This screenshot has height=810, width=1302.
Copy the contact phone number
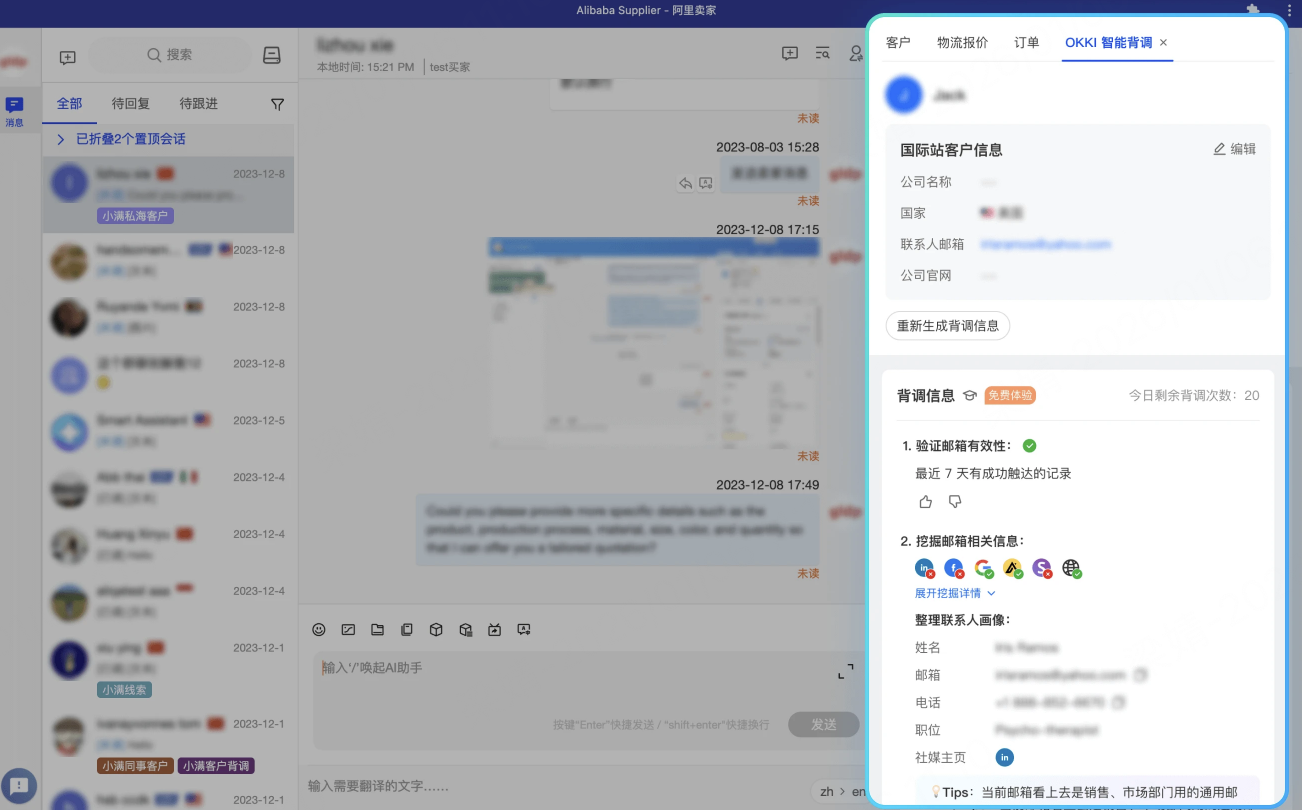pos(1119,702)
